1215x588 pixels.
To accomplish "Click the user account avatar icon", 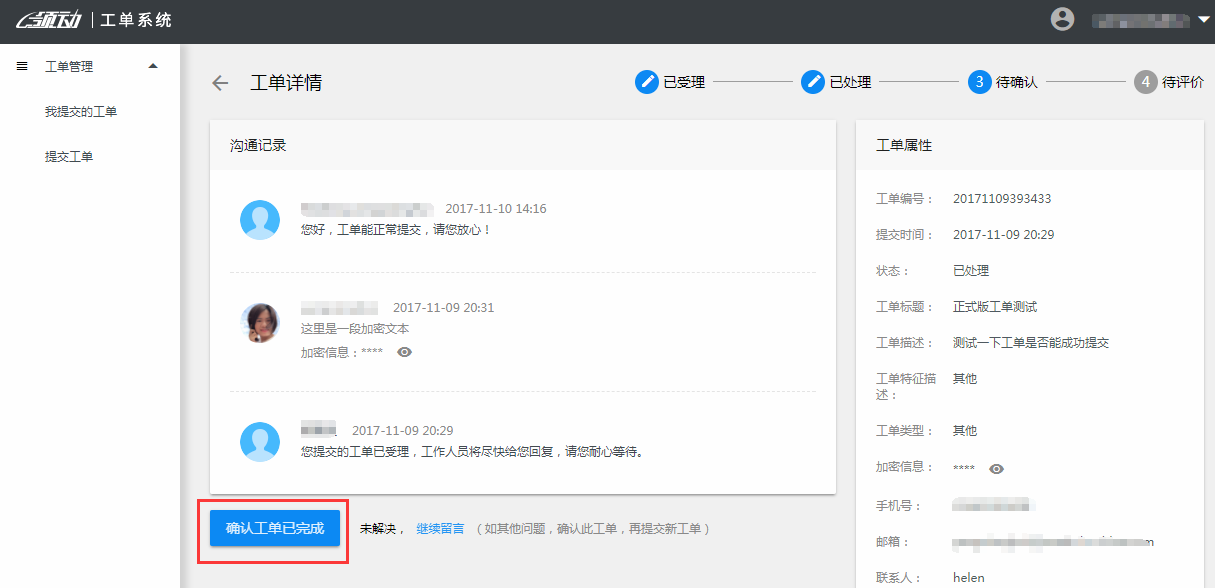I will point(1062,19).
